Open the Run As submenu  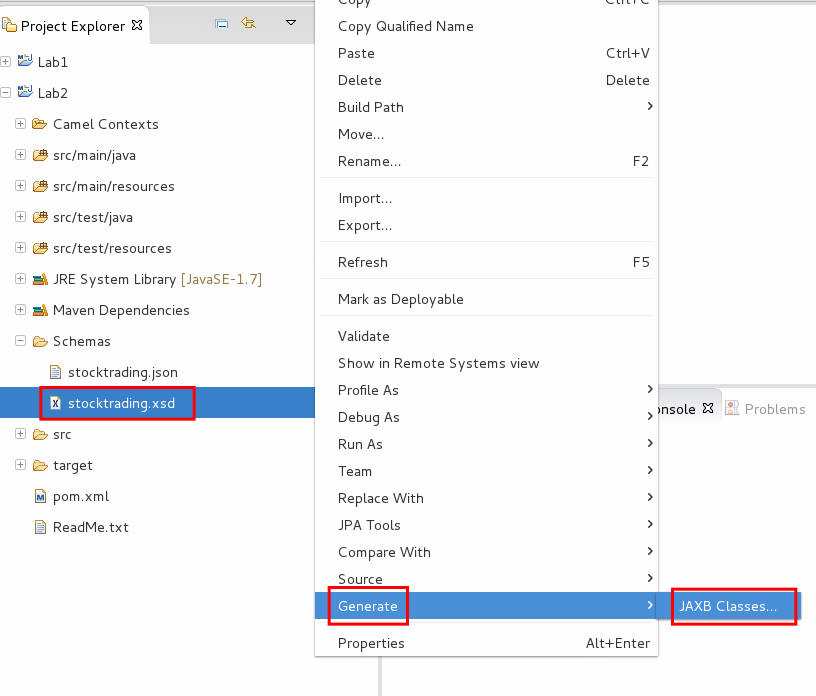360,444
